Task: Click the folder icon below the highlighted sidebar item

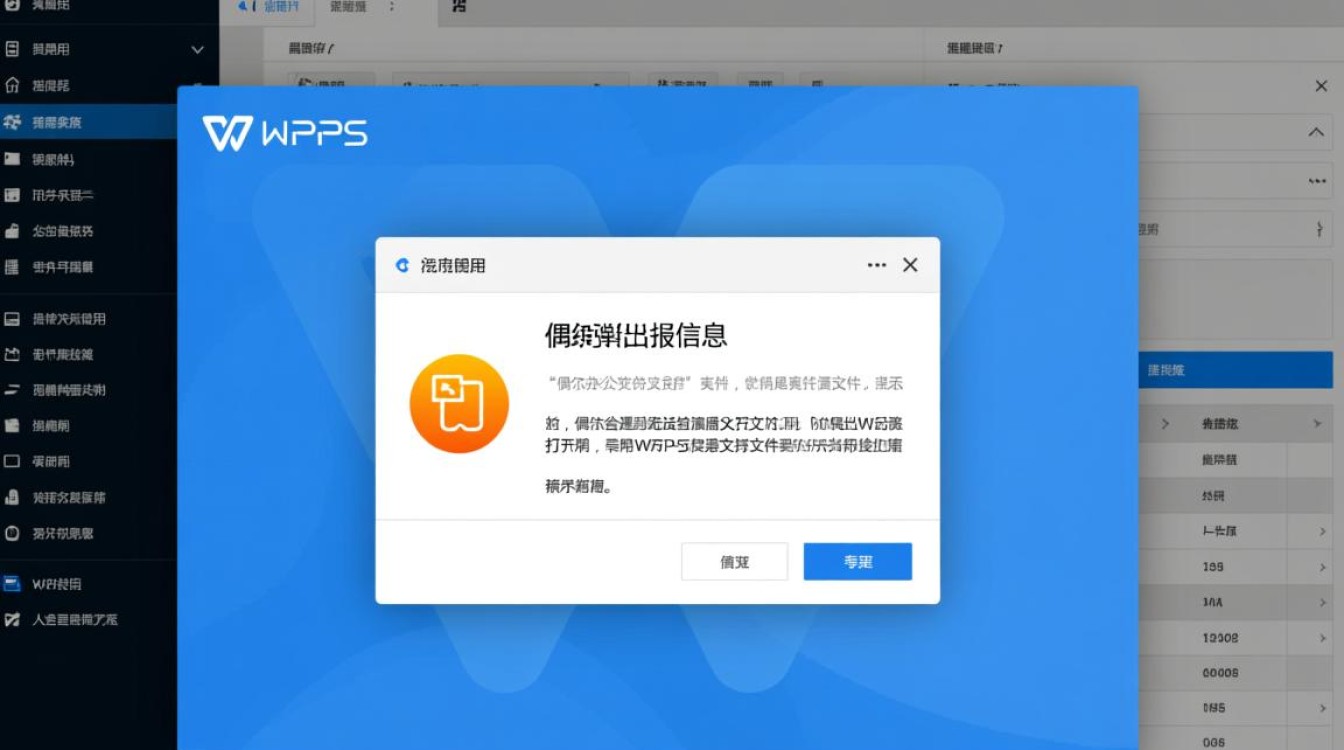Action: (x=12, y=158)
